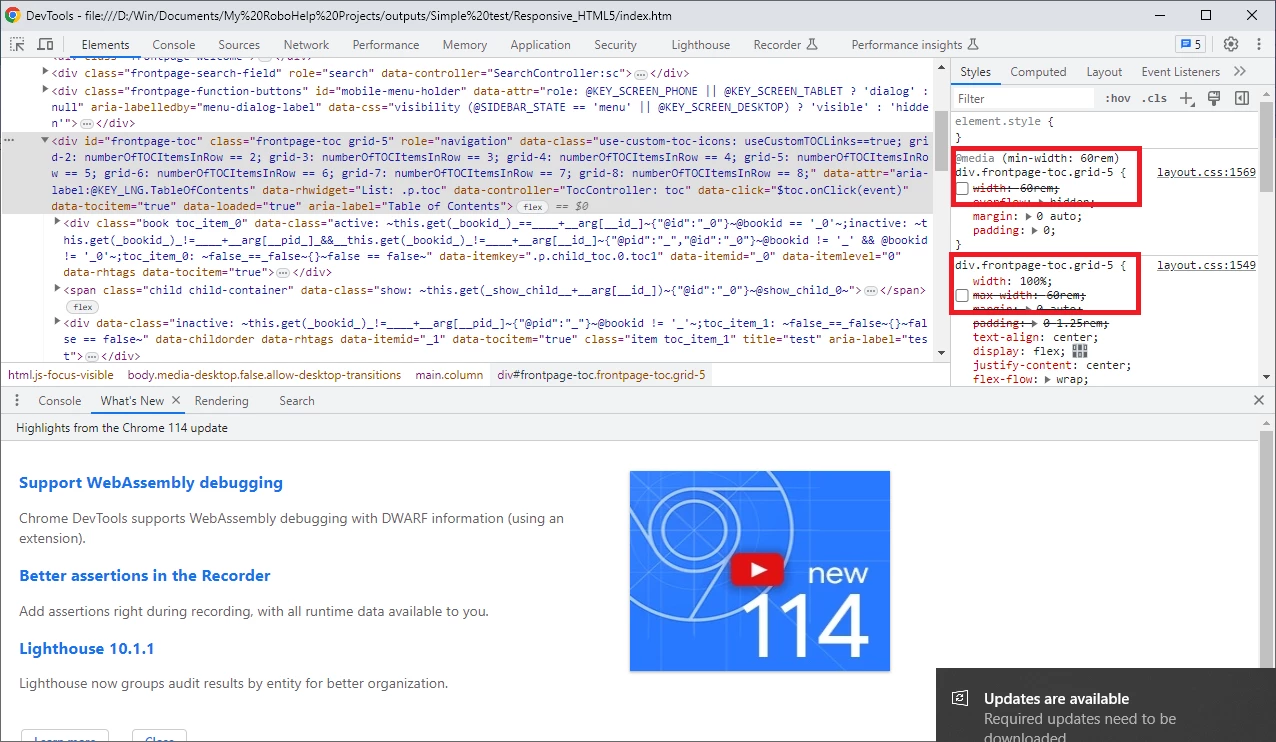
Task: Open the Event Listeners sidebar tab
Action: [x=1180, y=71]
